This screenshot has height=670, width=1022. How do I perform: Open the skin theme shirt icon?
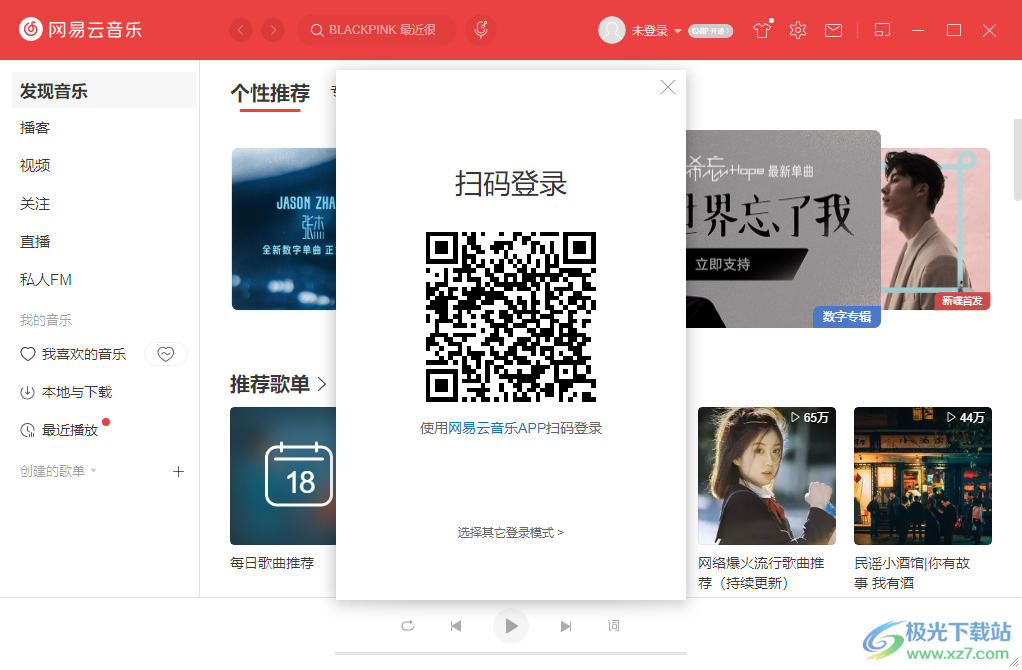click(762, 30)
